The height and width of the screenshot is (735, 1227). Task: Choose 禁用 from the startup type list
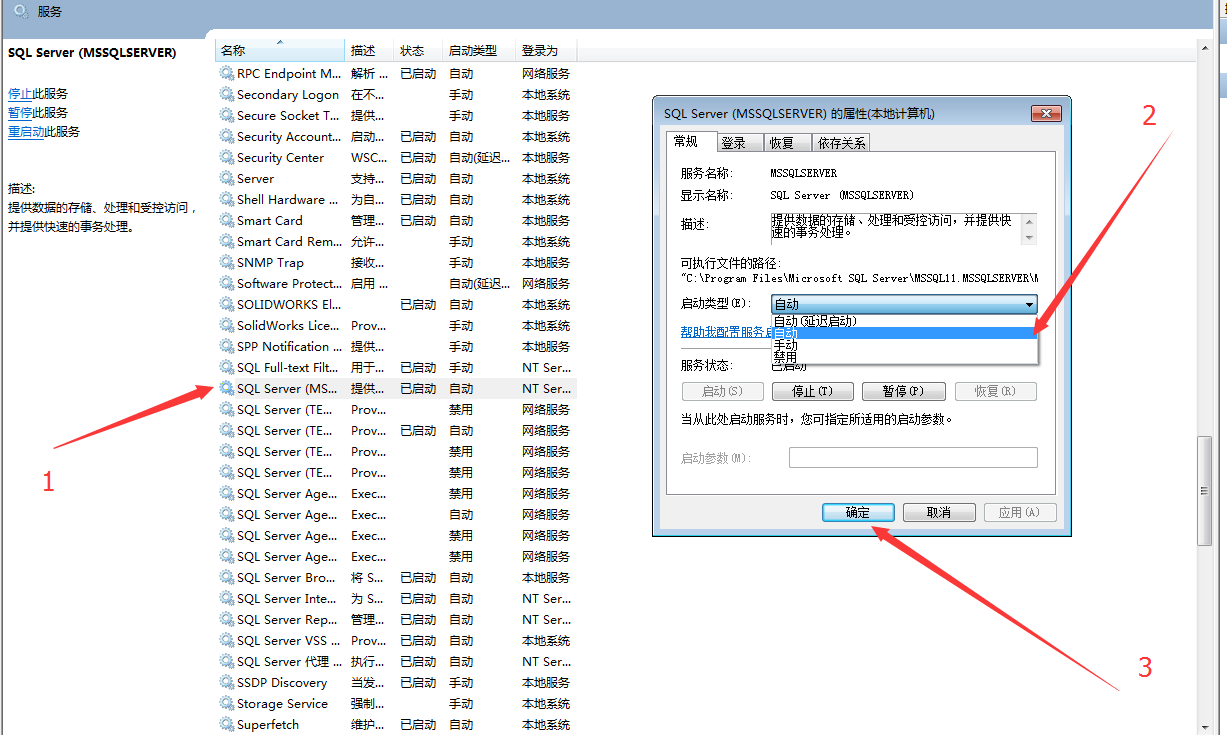(x=904, y=357)
